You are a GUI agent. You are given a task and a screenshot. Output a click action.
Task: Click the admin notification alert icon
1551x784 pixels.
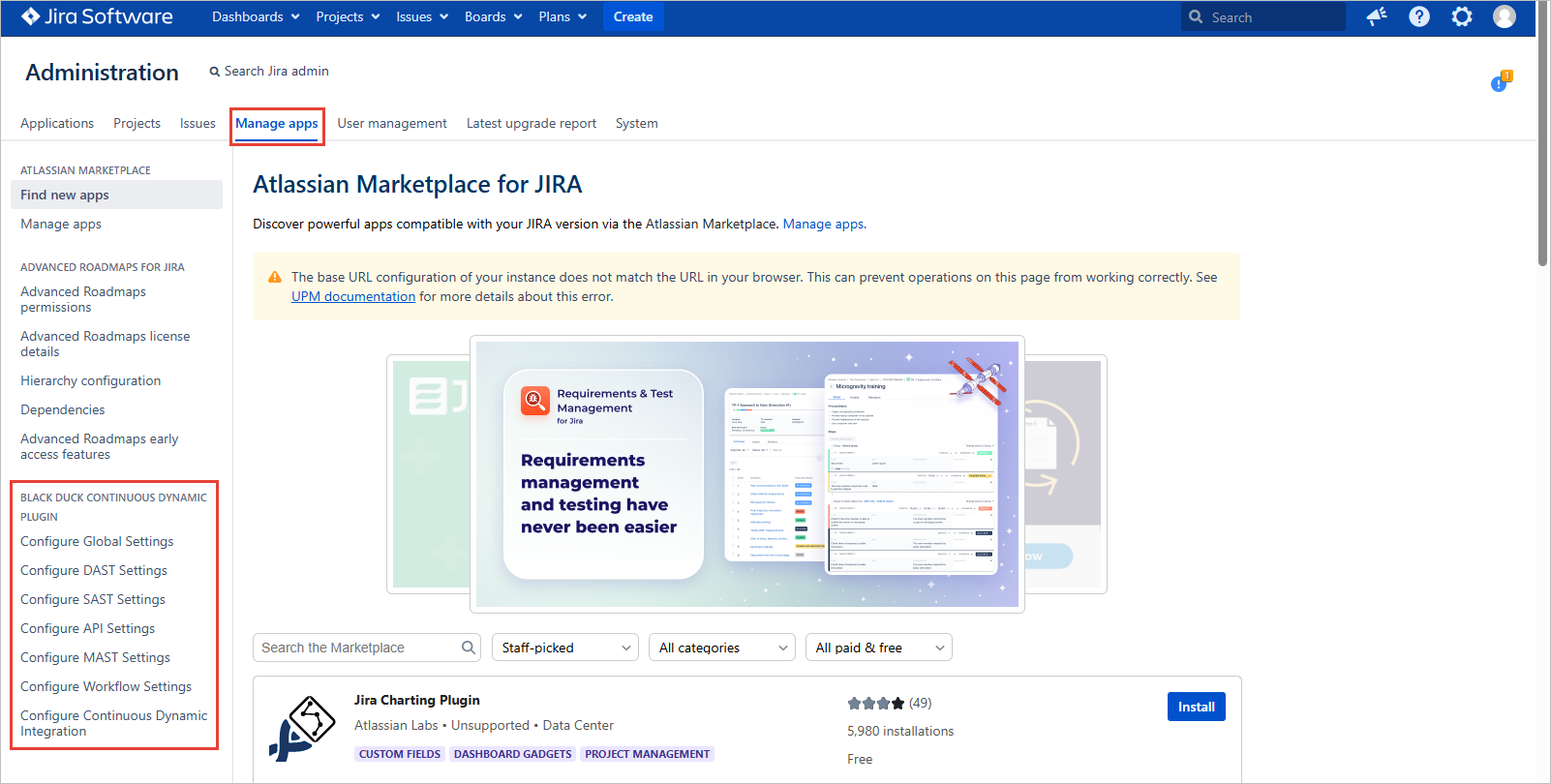(1501, 82)
